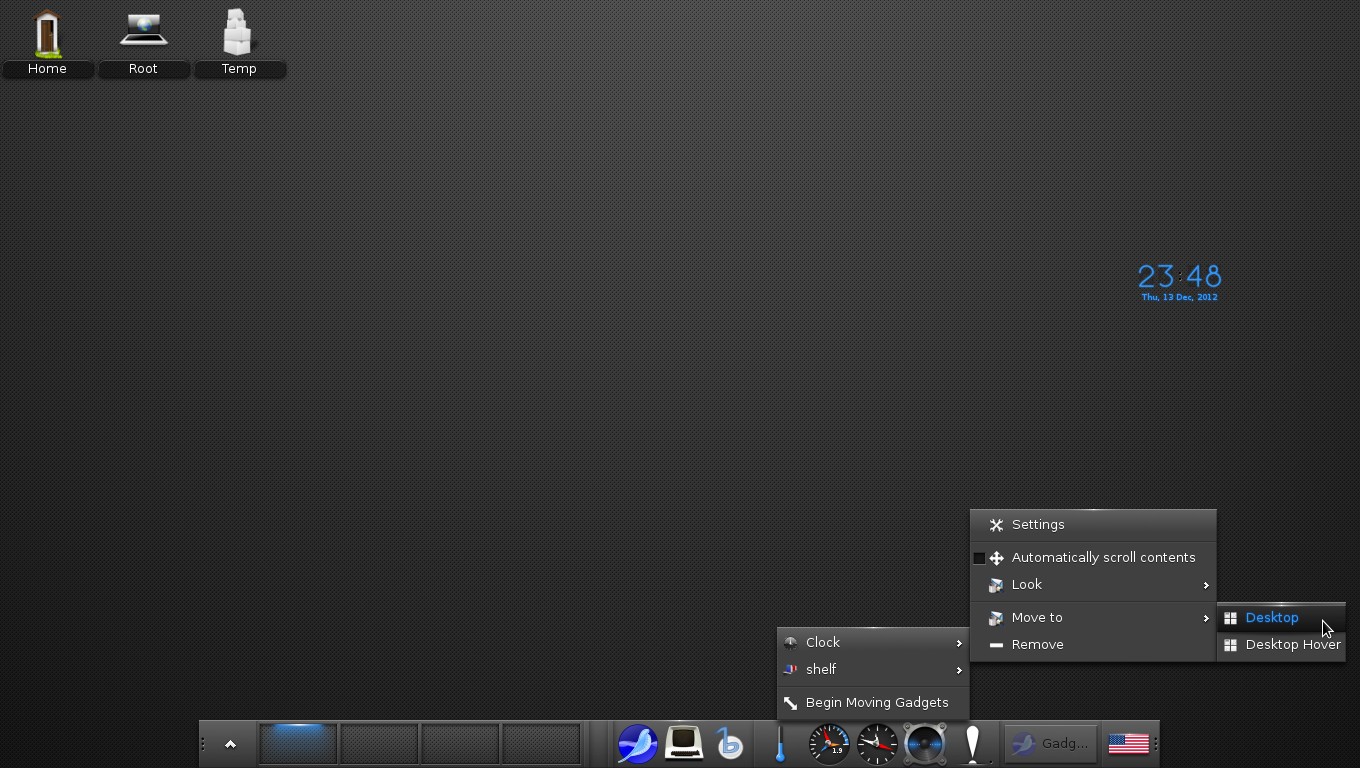Open the round speaker mixer gadget
Screen dimensions: 1360x768
tap(924, 744)
